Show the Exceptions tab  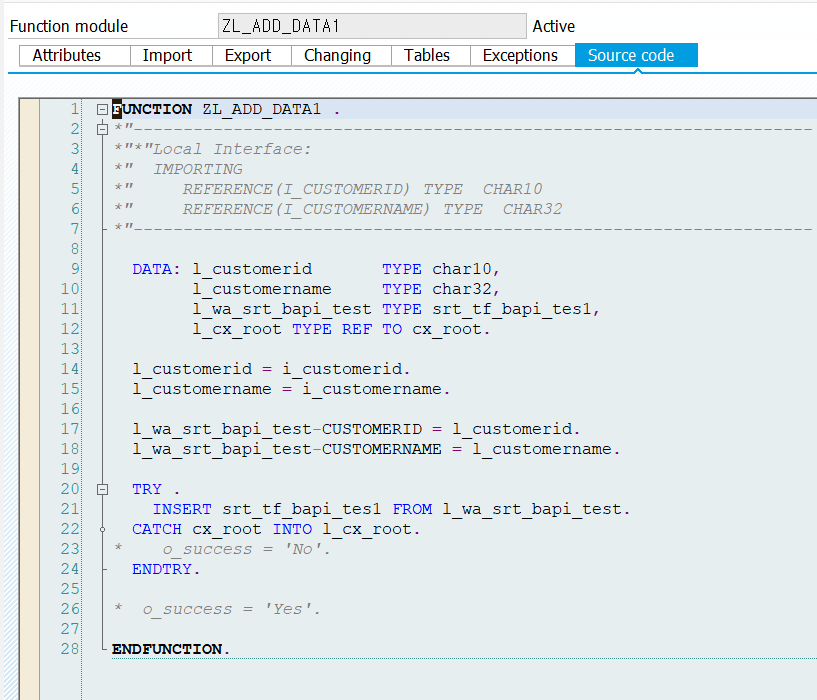tap(520, 56)
